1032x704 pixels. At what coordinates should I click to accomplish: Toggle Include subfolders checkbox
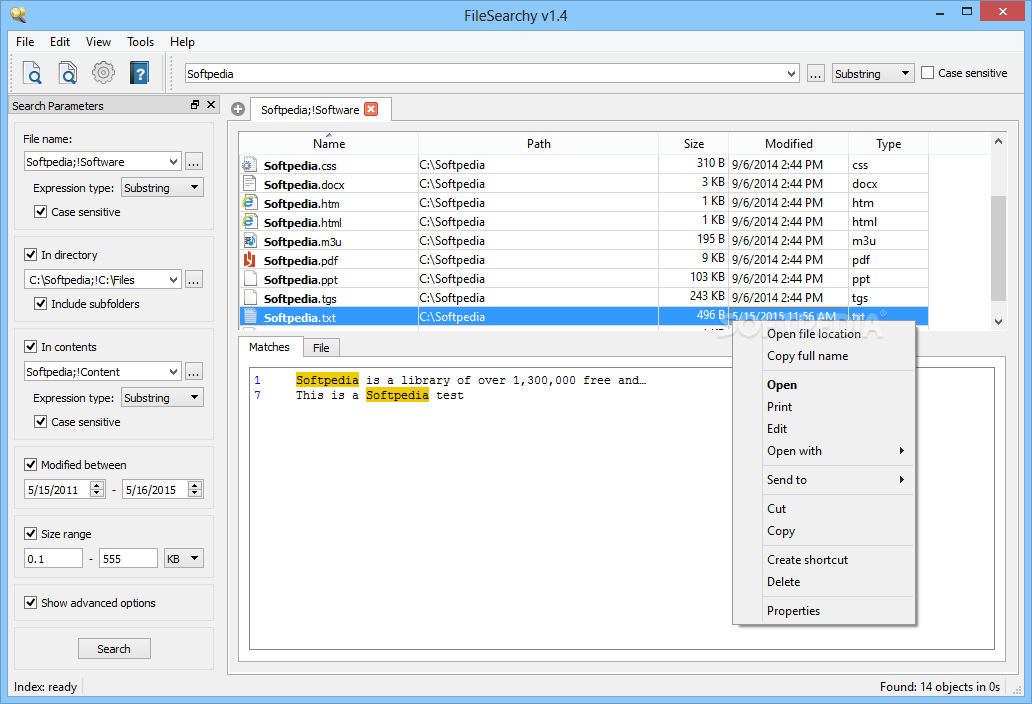click(40, 304)
